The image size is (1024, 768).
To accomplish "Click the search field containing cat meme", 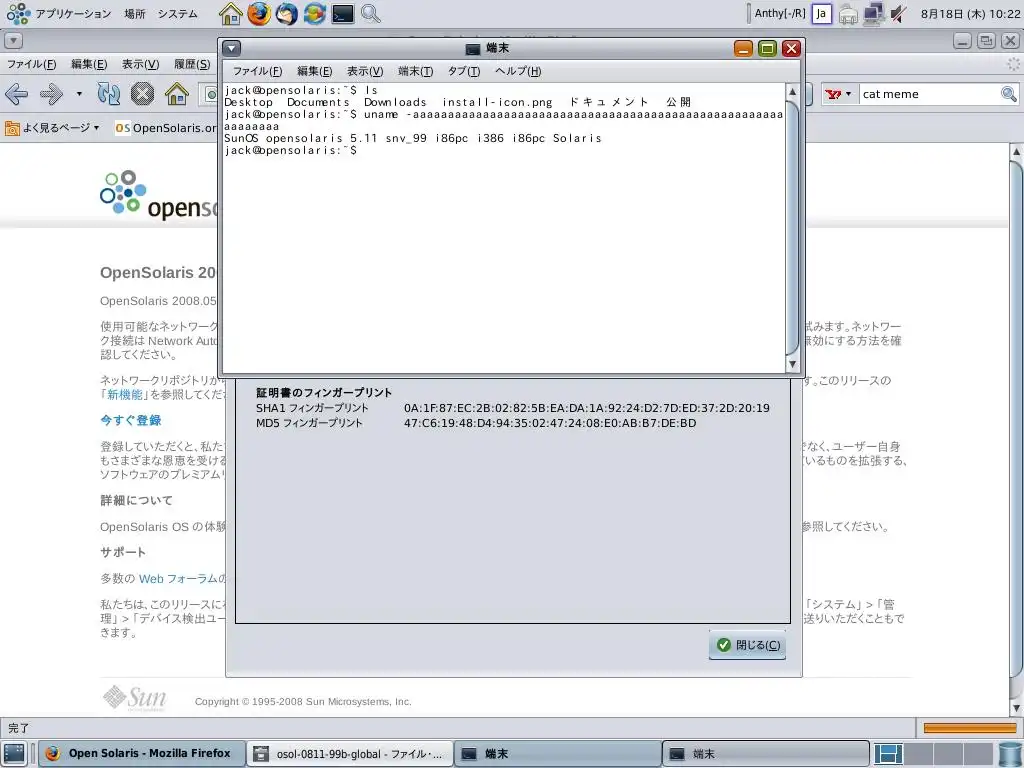I will [929, 94].
